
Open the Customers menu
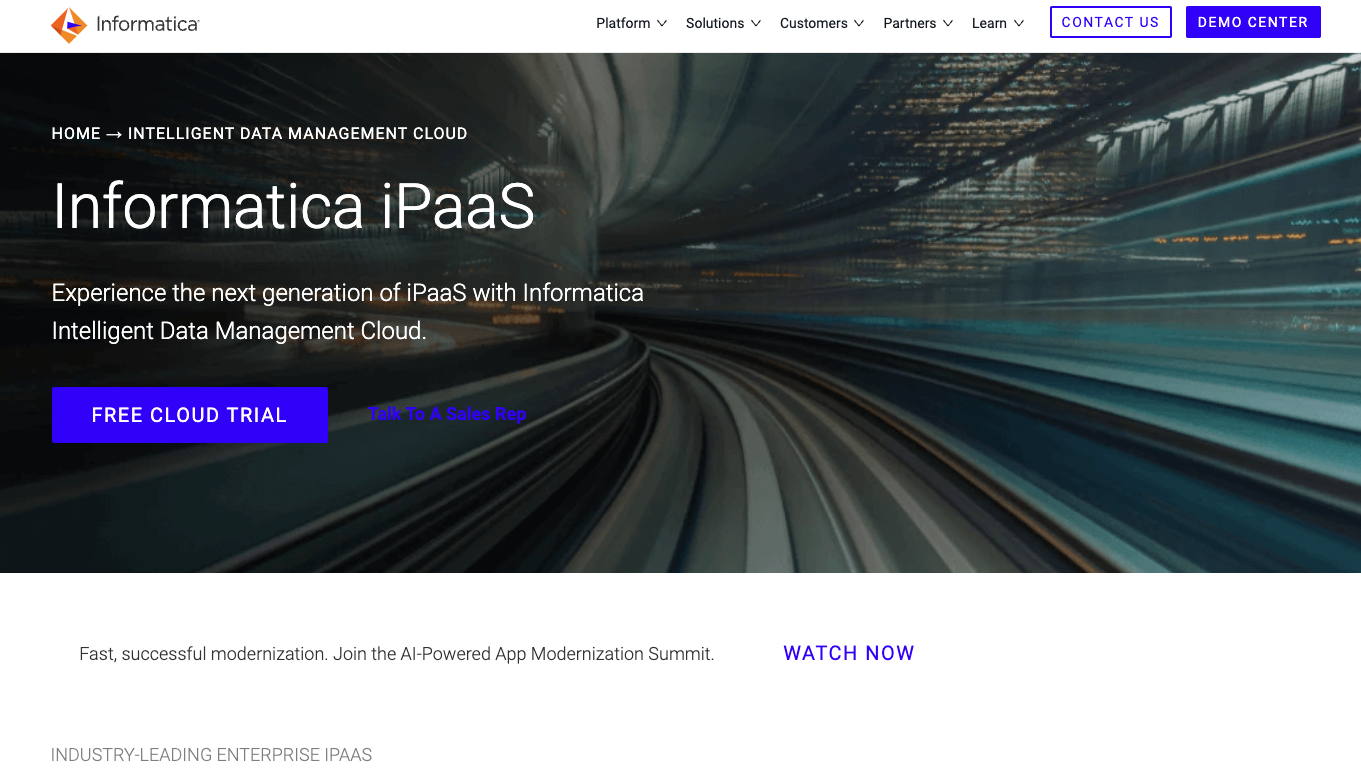pos(814,23)
